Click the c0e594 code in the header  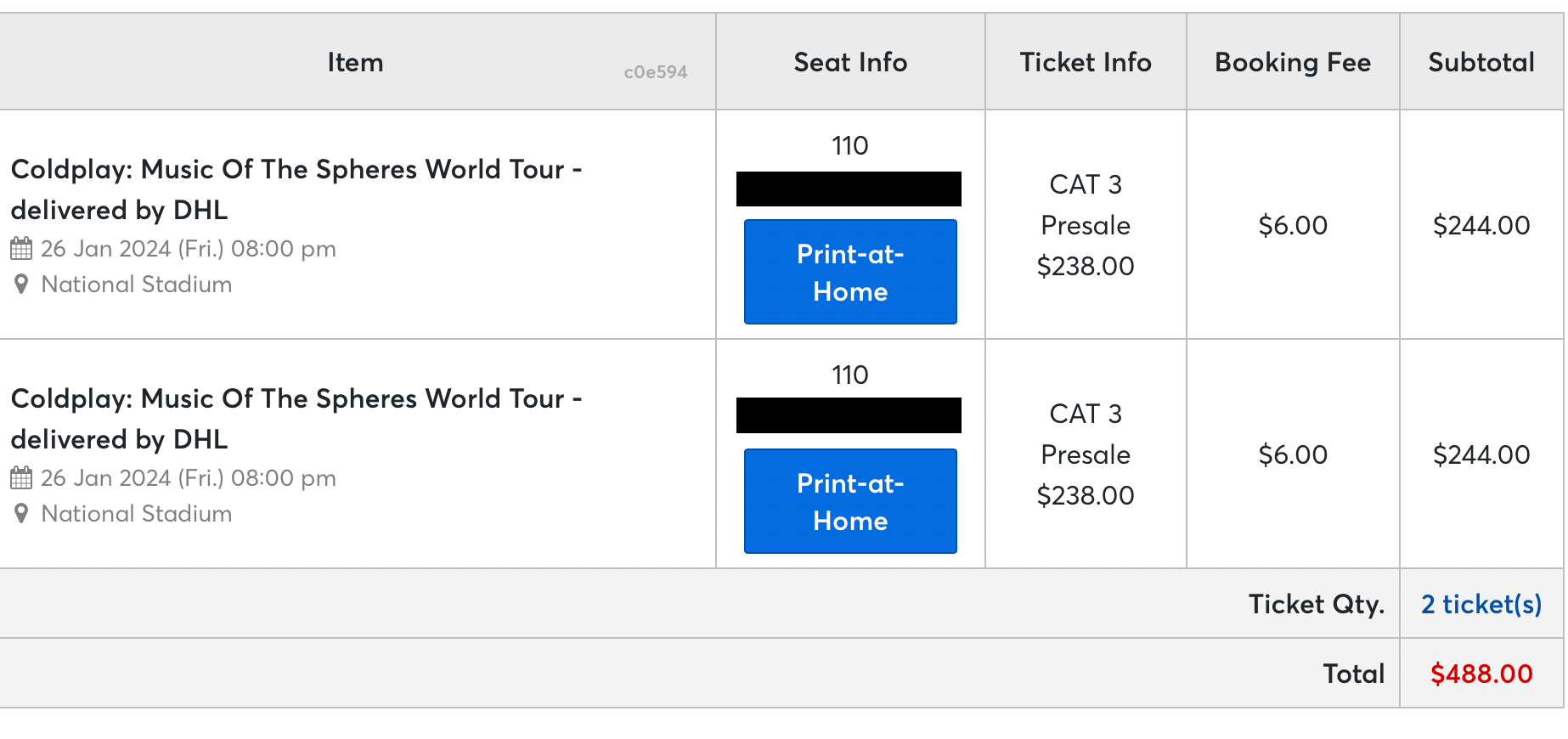tap(655, 73)
